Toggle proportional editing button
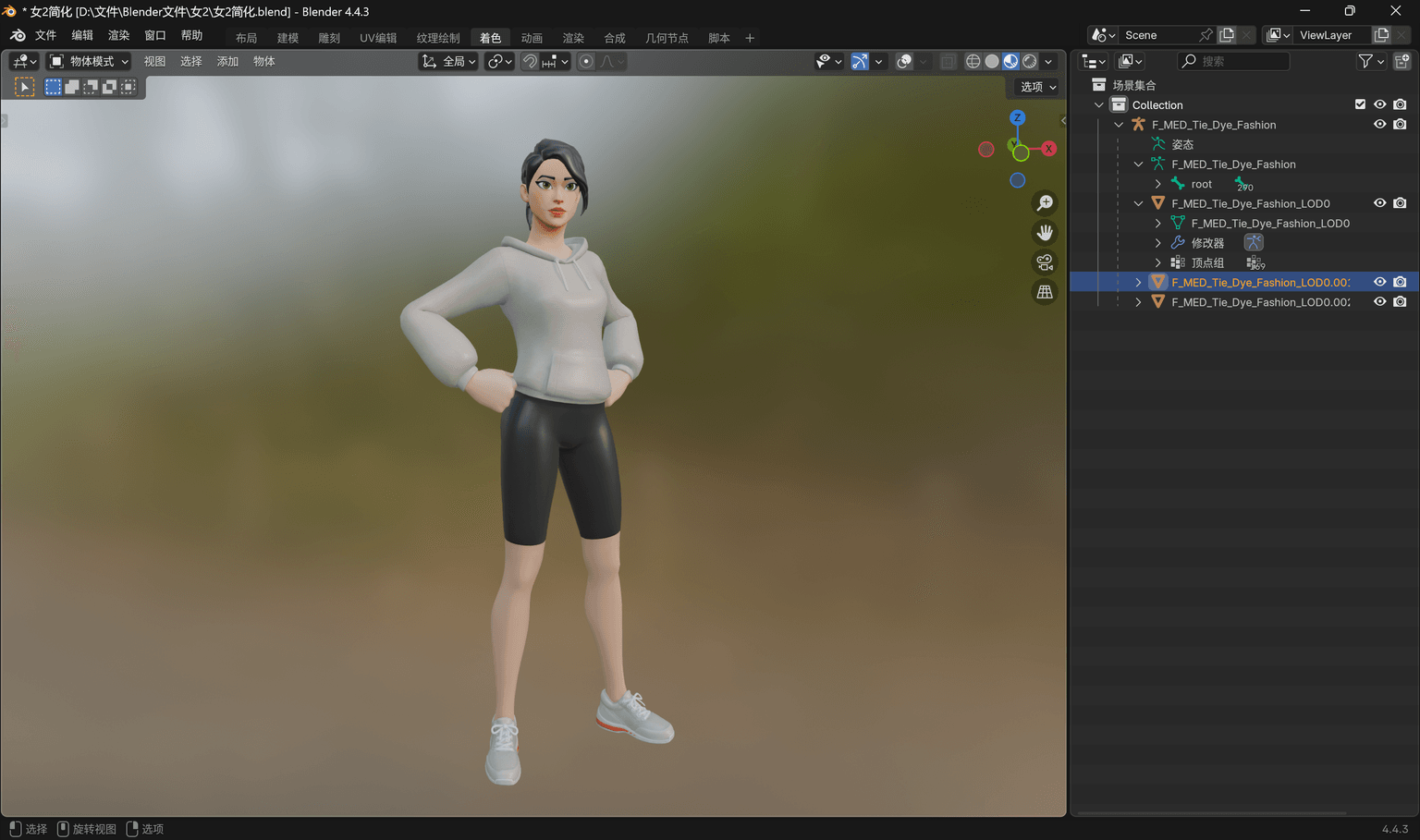This screenshot has width=1420, height=840. click(586, 61)
